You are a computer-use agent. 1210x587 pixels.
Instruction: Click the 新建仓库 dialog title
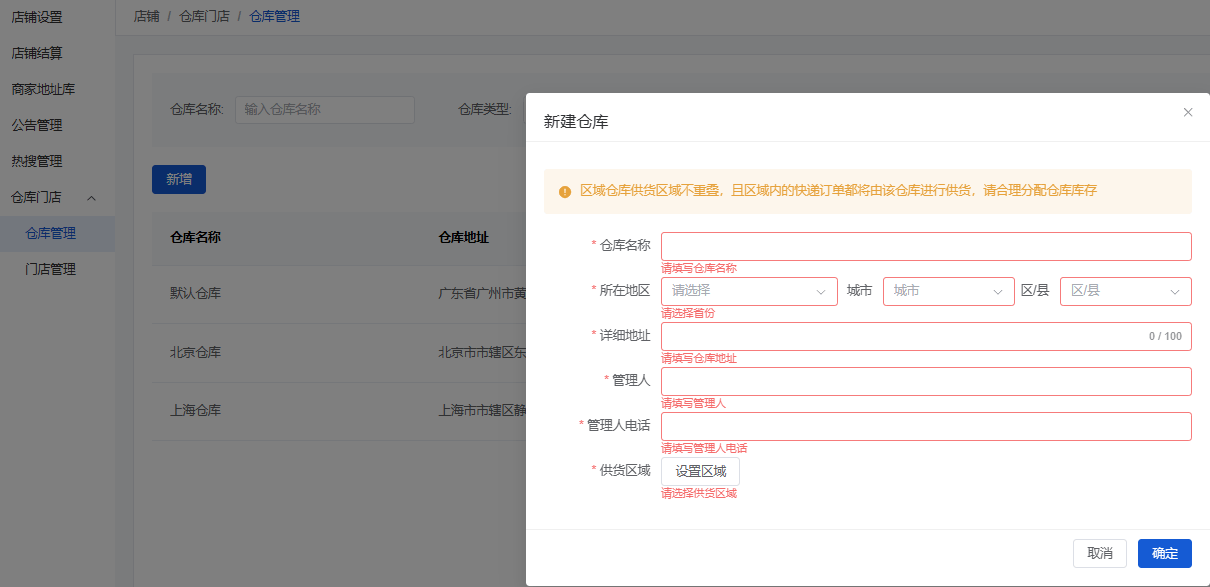[x=576, y=122]
